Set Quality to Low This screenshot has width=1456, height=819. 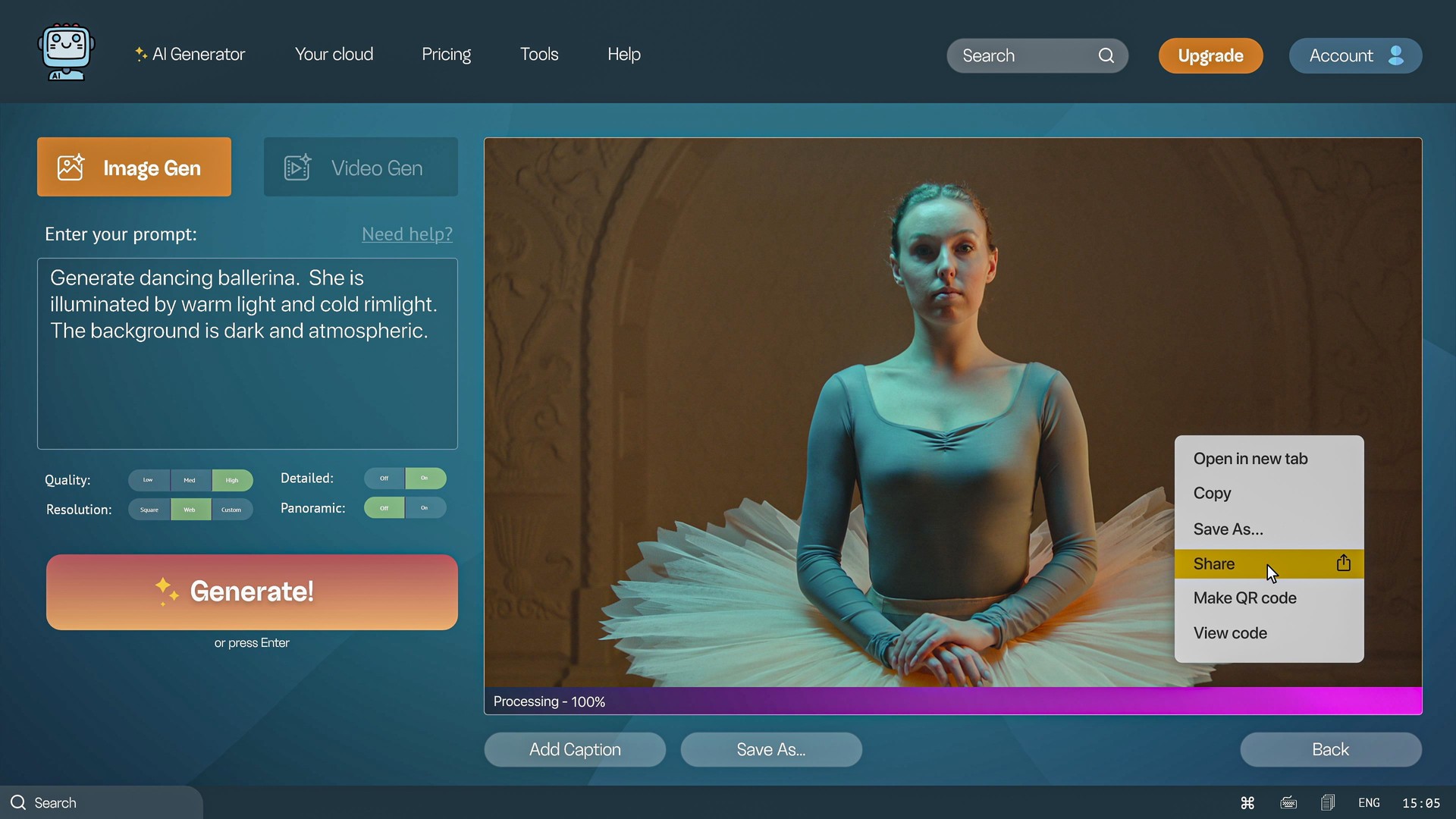pos(148,480)
